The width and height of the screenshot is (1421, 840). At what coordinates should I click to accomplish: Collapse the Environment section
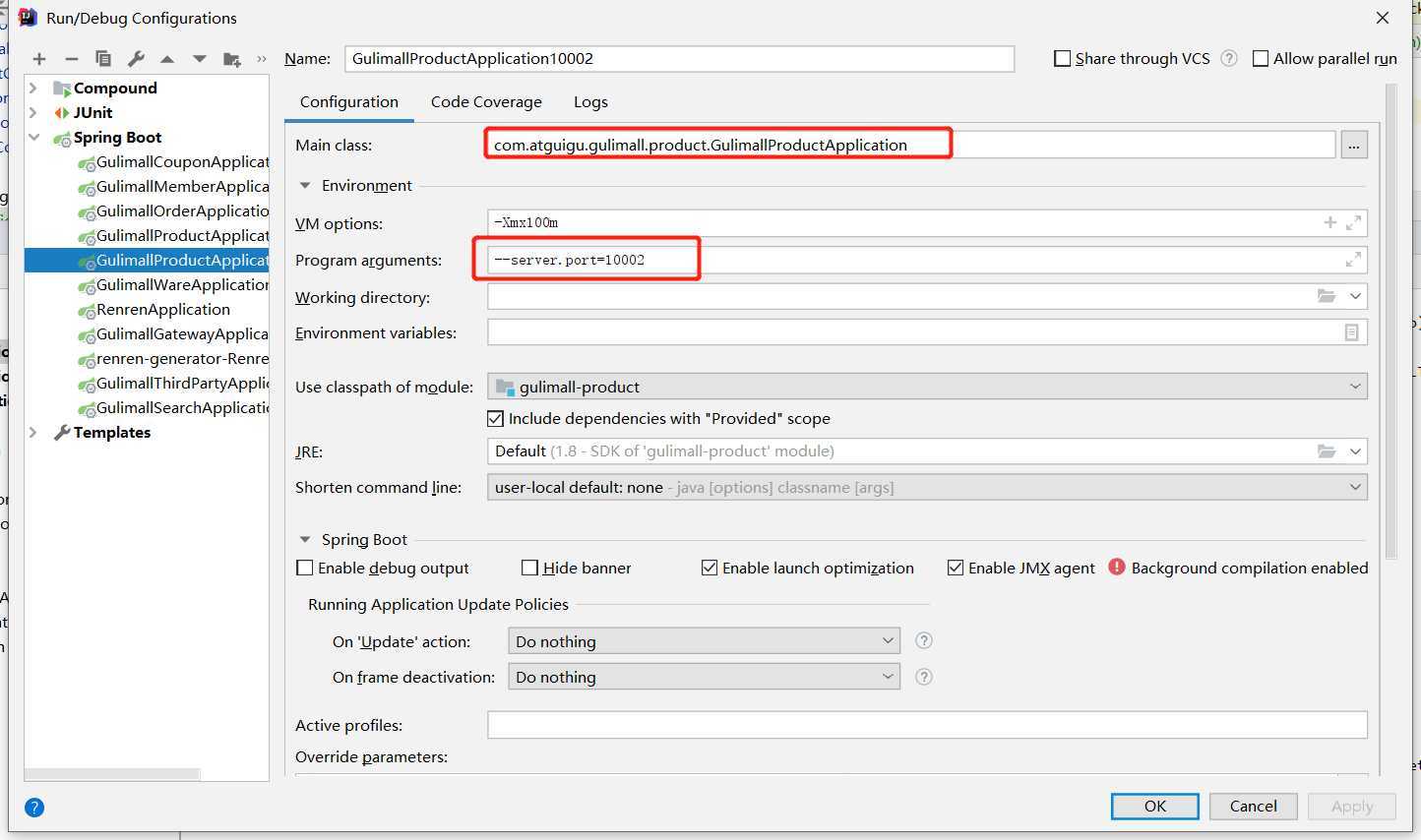[304, 185]
